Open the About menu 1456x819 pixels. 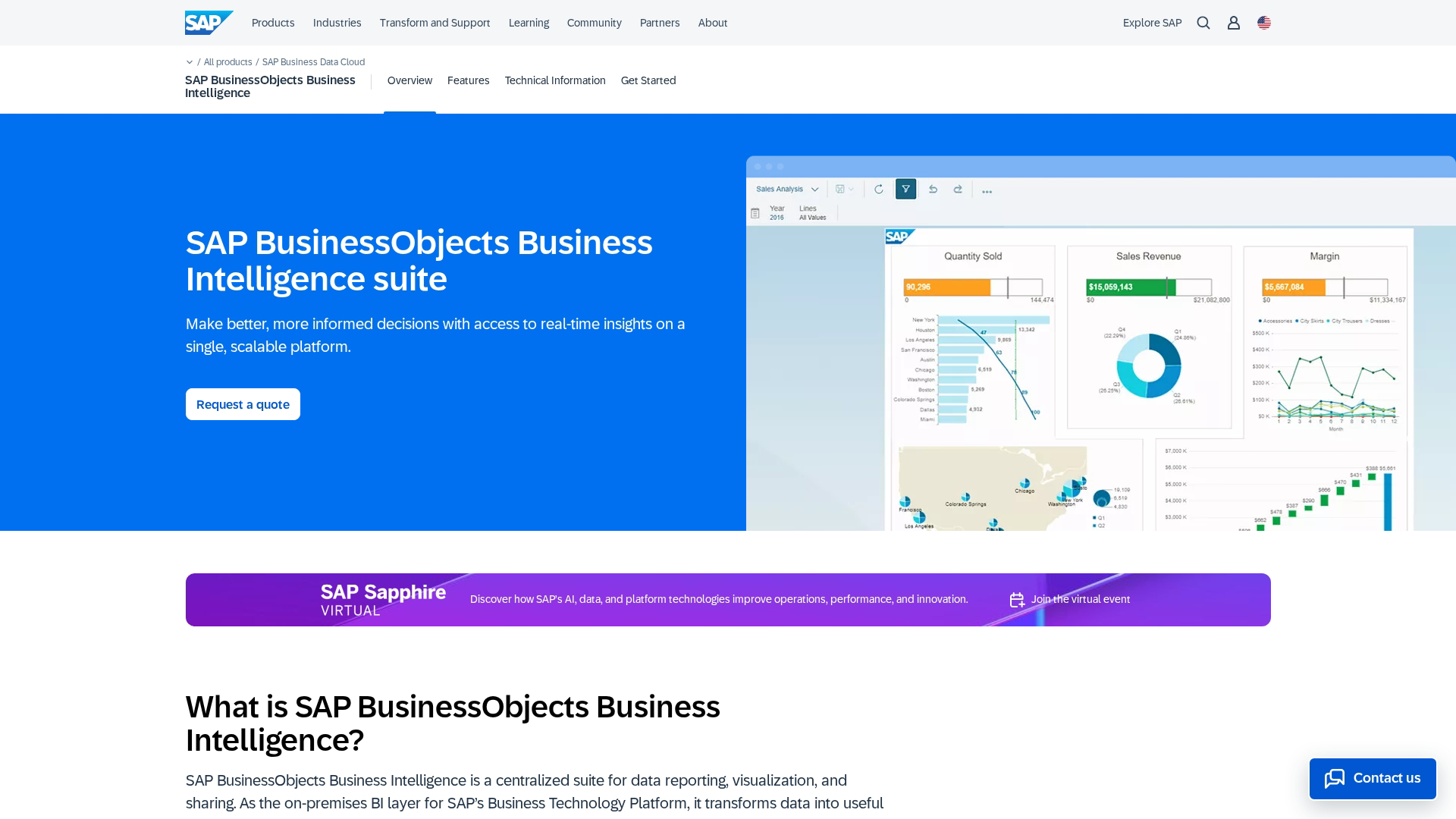click(713, 23)
